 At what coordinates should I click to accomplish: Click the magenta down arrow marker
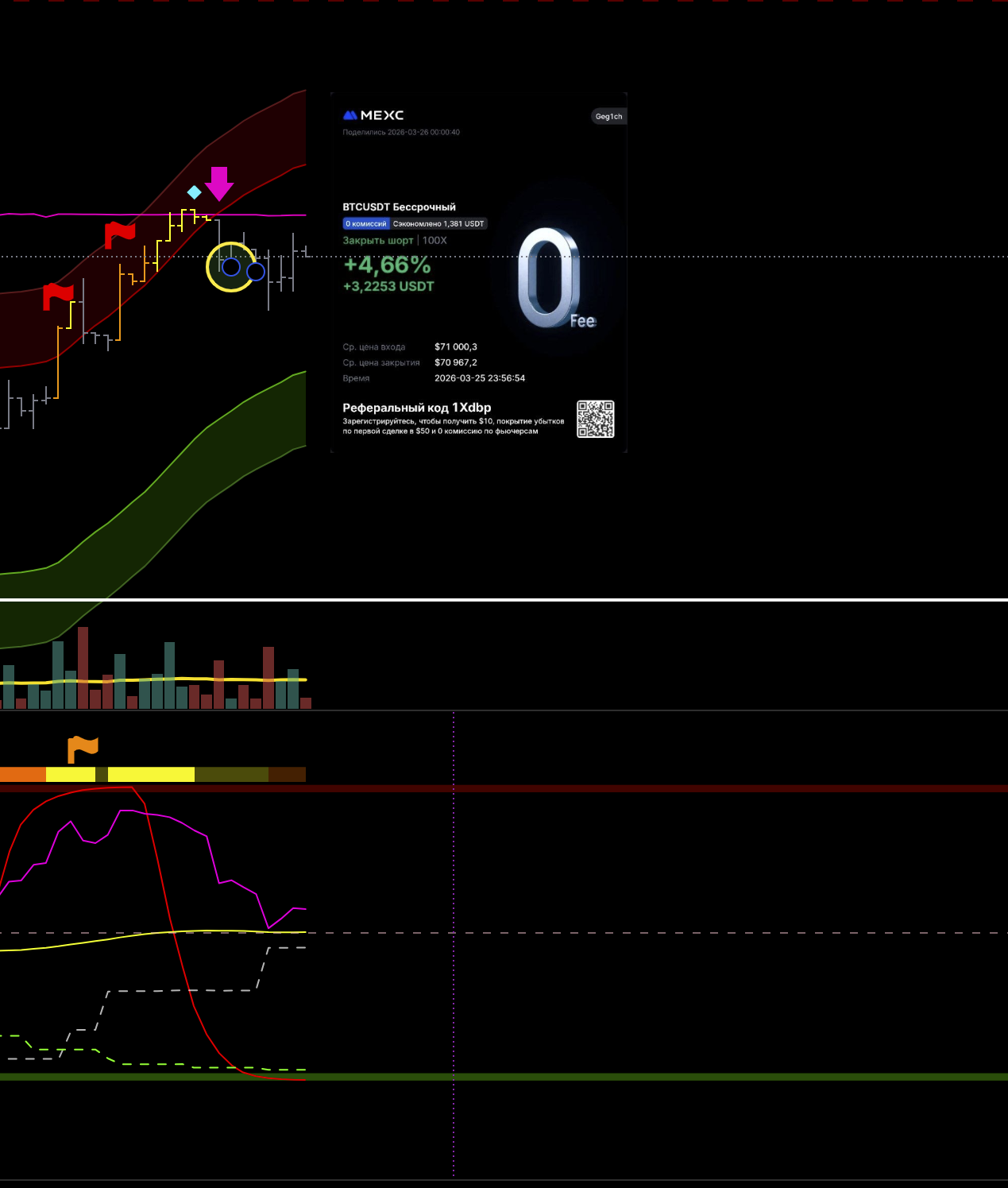219,184
